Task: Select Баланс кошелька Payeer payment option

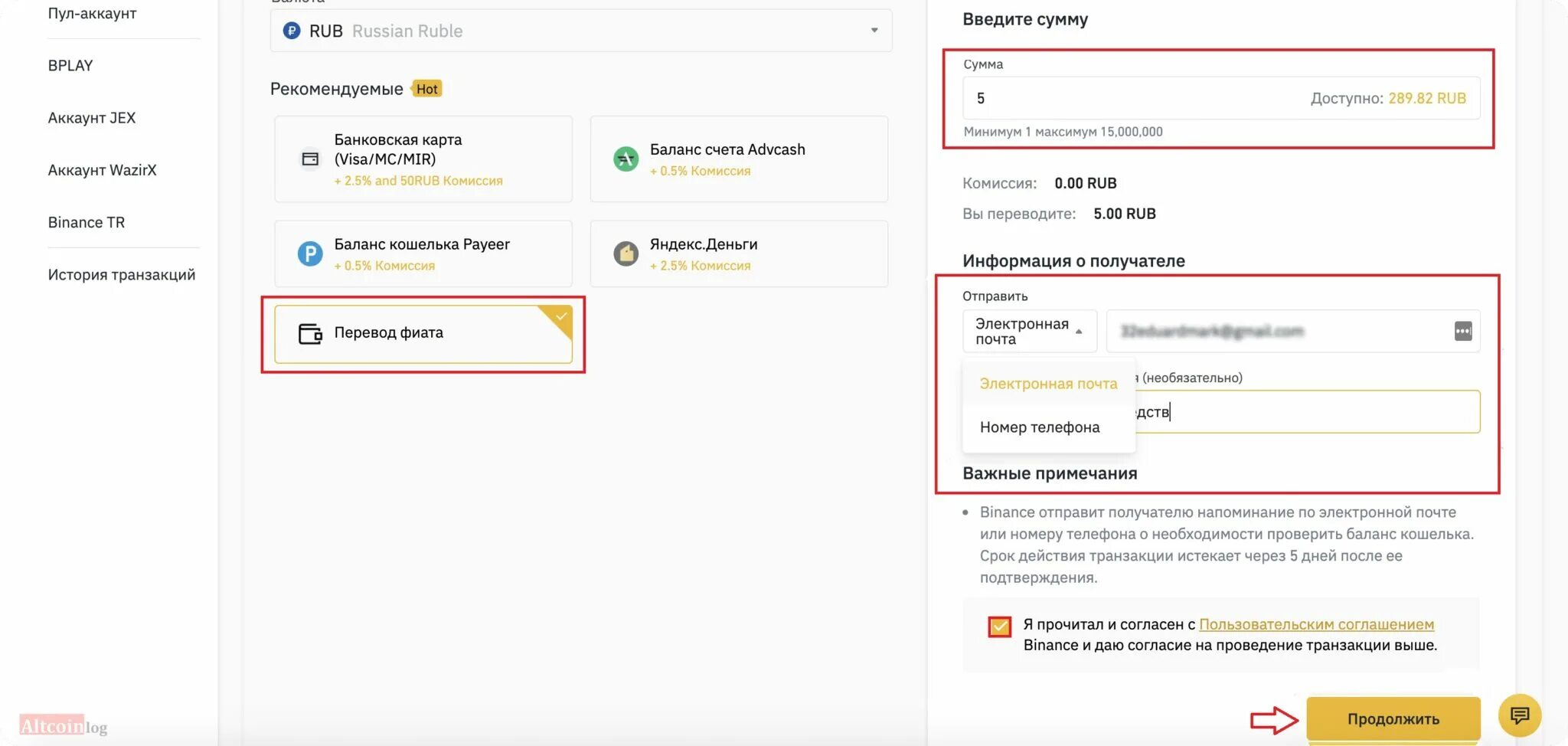Action: click(423, 254)
